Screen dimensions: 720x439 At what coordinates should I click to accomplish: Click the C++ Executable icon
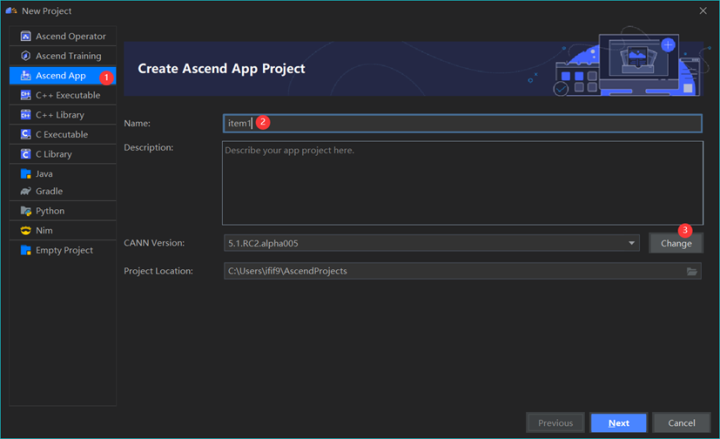click(x=26, y=95)
